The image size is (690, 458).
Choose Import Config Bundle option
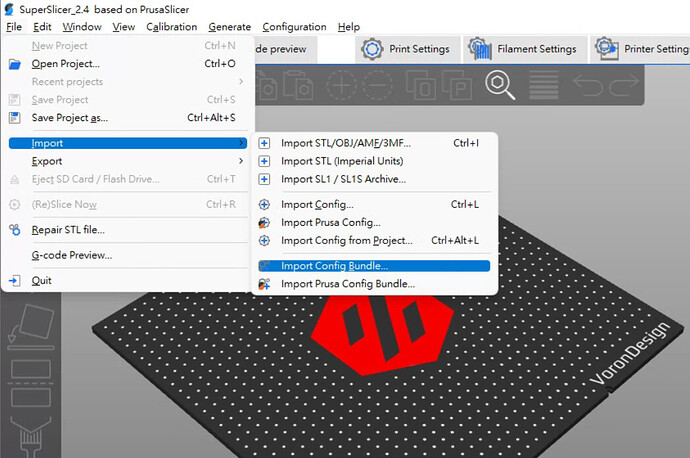374,266
